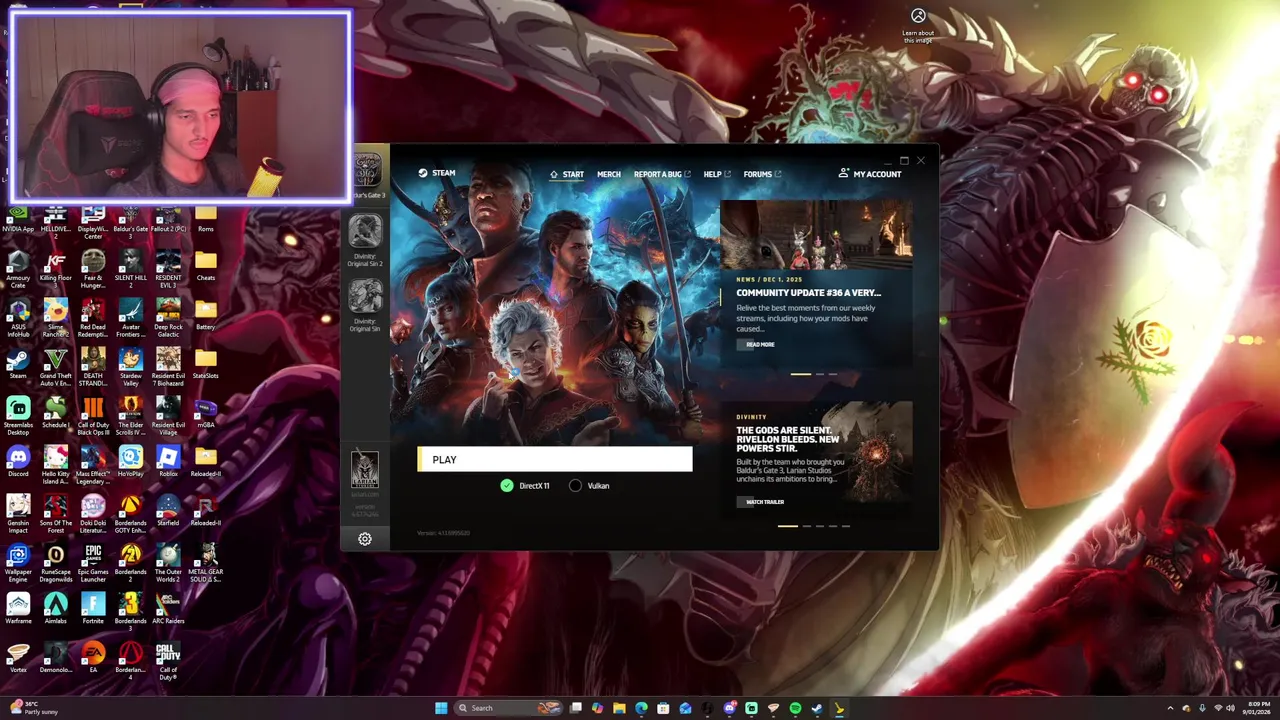This screenshot has height=720, width=1280.
Task: Open Warframe desktop shortcut
Action: click(x=18, y=609)
